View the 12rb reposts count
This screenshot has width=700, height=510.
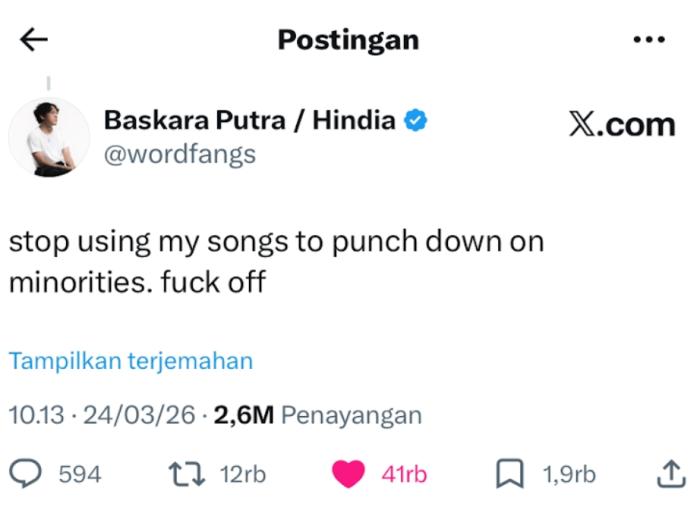(x=242, y=474)
